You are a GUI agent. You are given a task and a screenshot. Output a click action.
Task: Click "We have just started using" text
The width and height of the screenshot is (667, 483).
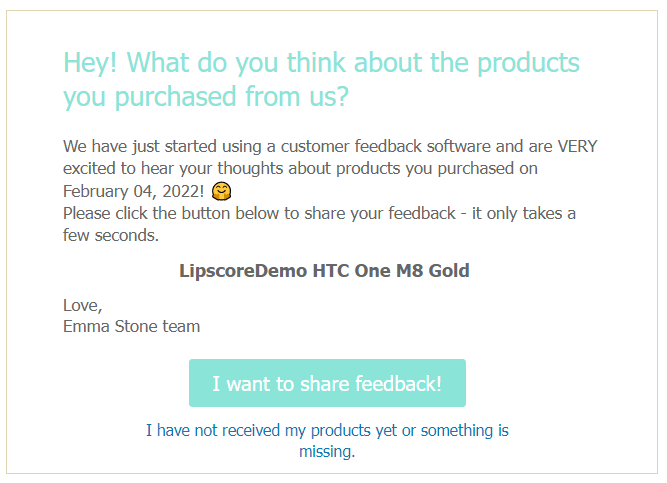click(160, 147)
